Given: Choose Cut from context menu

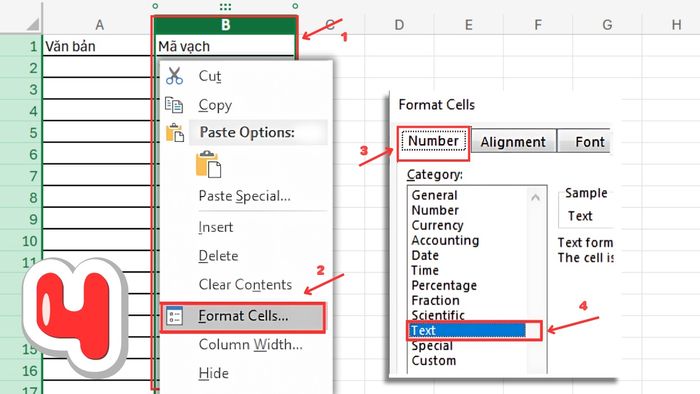Looking at the screenshot, I should (210, 76).
